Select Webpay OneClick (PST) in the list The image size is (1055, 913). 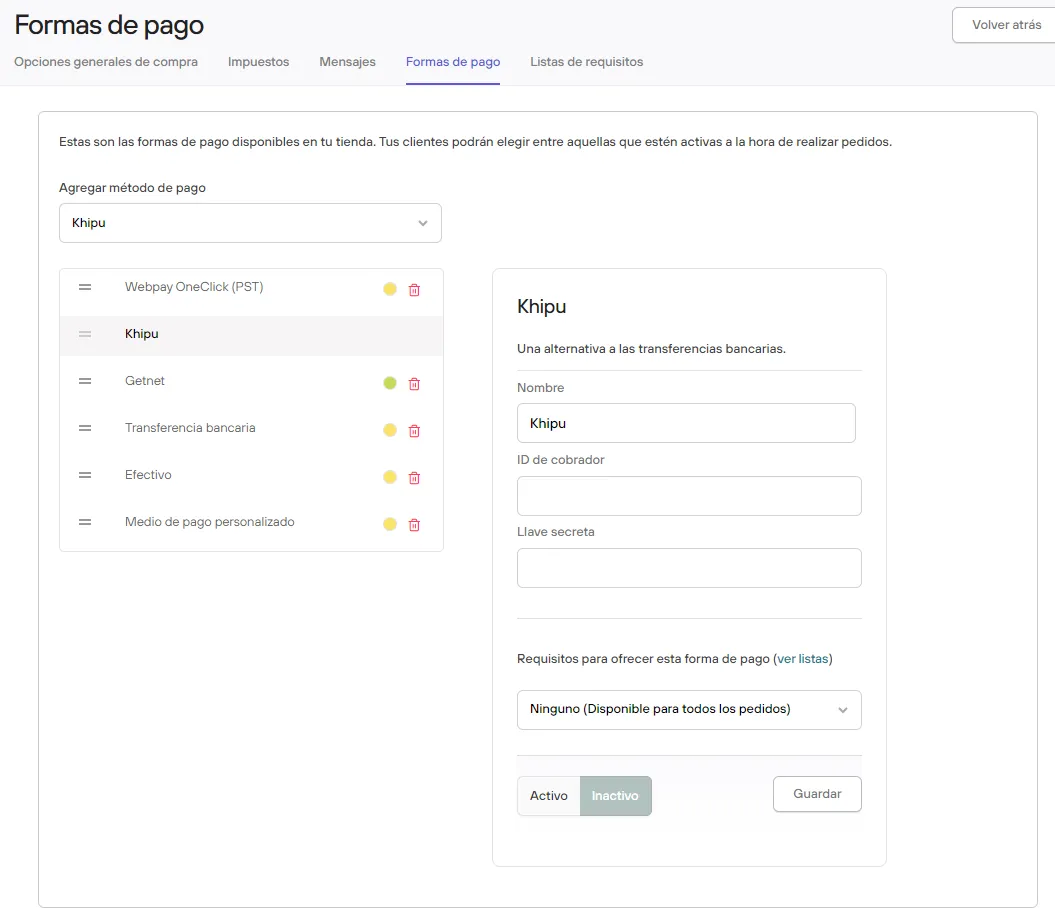click(x=251, y=287)
